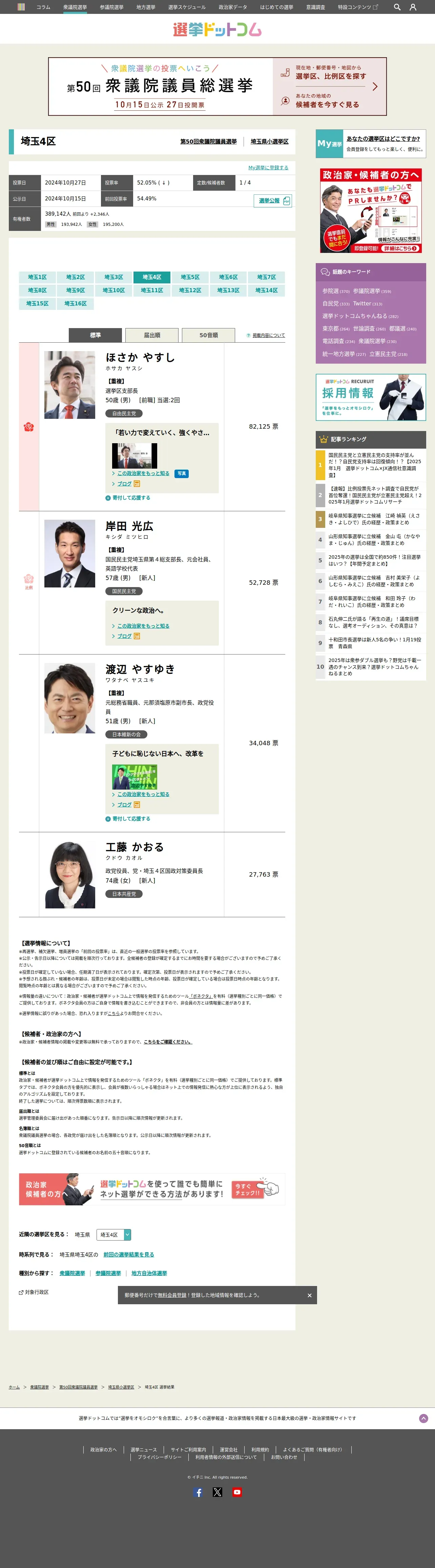Image resolution: width=435 pixels, height=1568 pixels.
Task: Open the X (Twitter) icon in footer
Action: (x=217, y=1492)
